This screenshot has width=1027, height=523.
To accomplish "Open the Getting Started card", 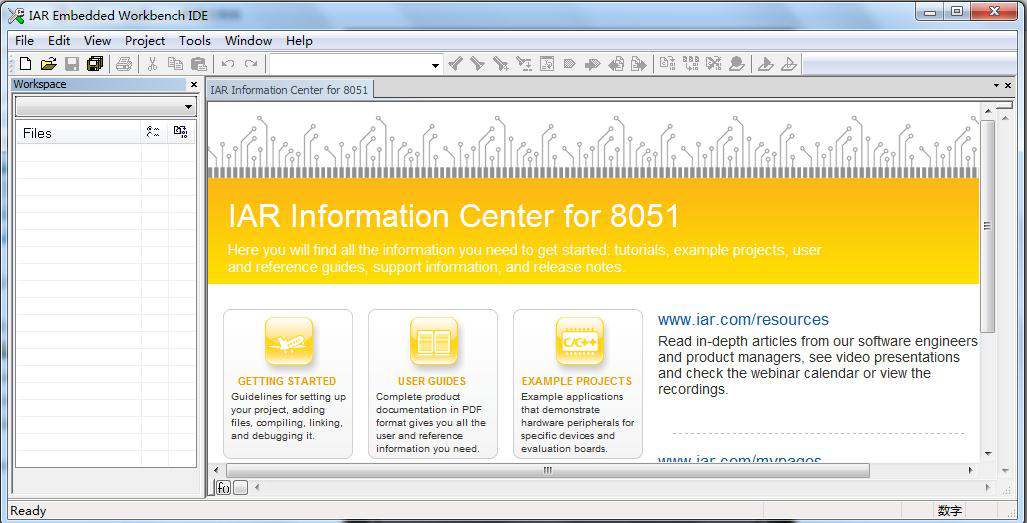I will [288, 384].
